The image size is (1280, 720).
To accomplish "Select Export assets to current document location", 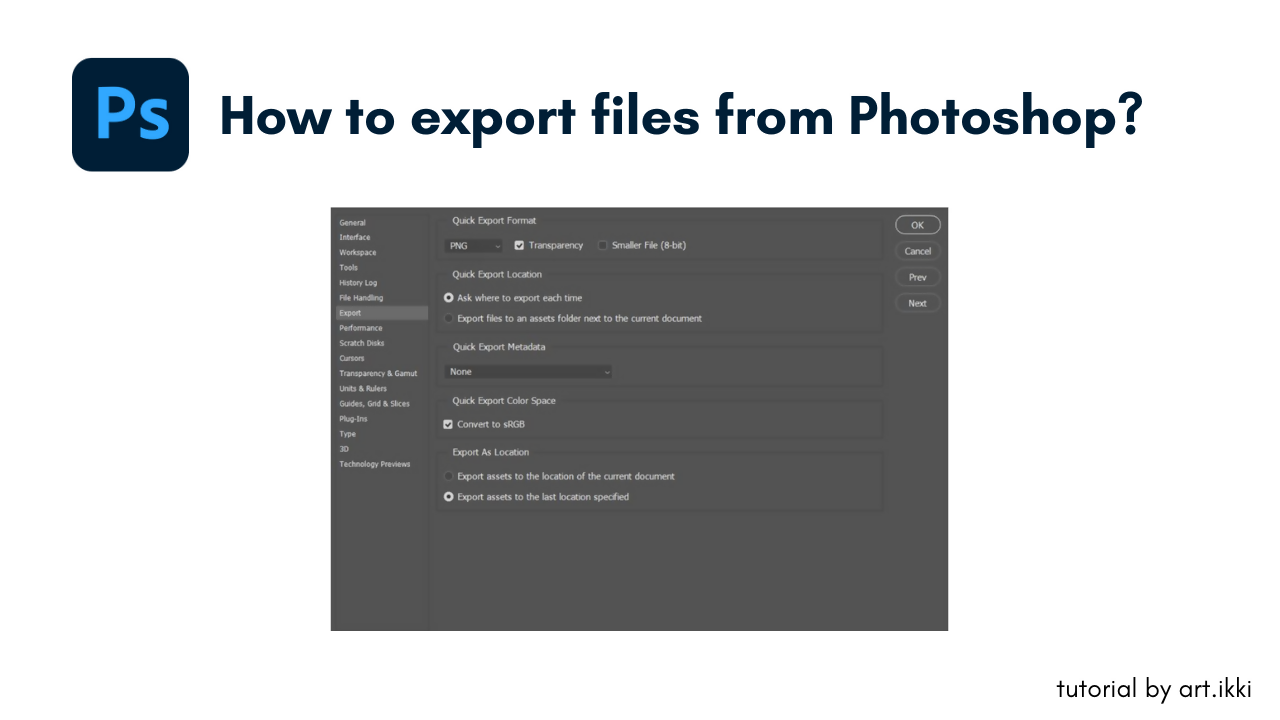I will point(449,476).
